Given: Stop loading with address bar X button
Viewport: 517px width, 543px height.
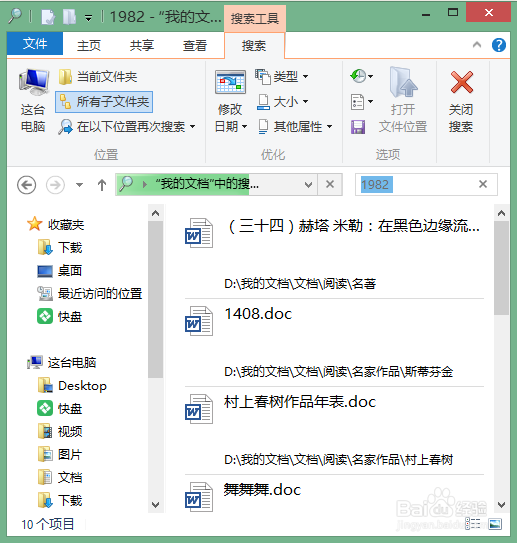Looking at the screenshot, I should click(x=330, y=184).
